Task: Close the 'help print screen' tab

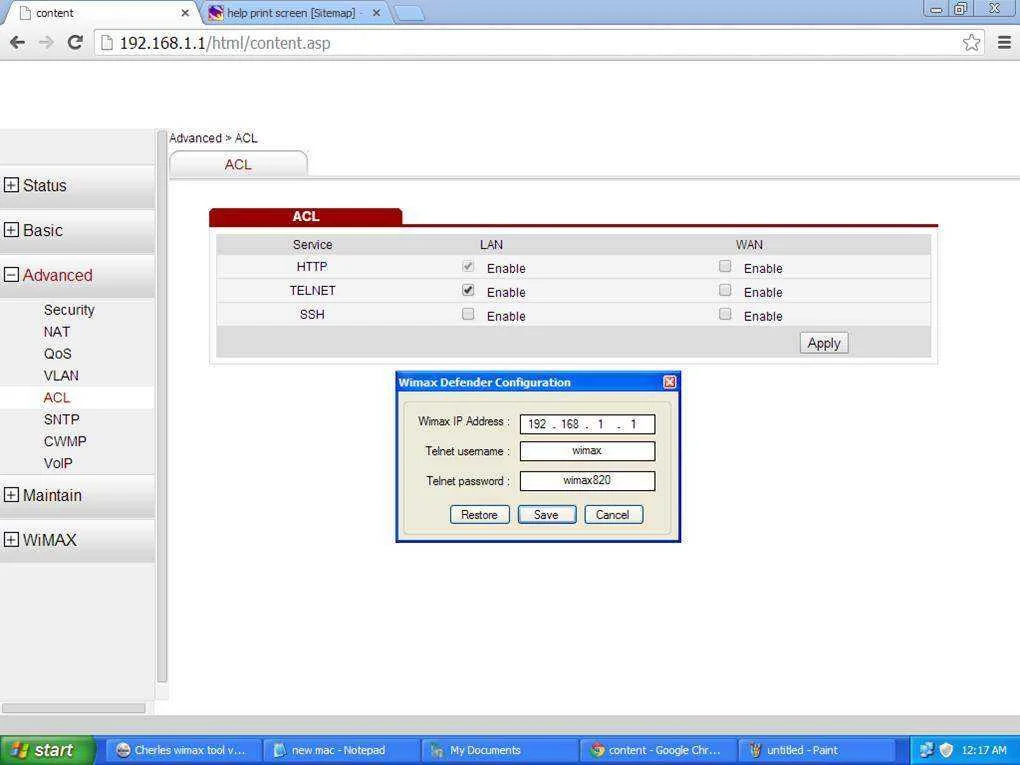Action: (x=376, y=12)
